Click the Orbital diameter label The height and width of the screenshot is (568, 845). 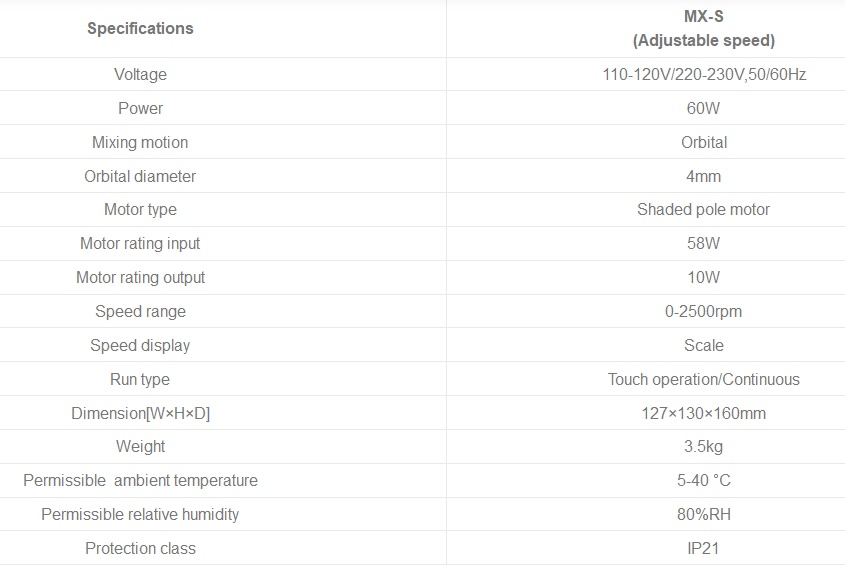pos(140,176)
